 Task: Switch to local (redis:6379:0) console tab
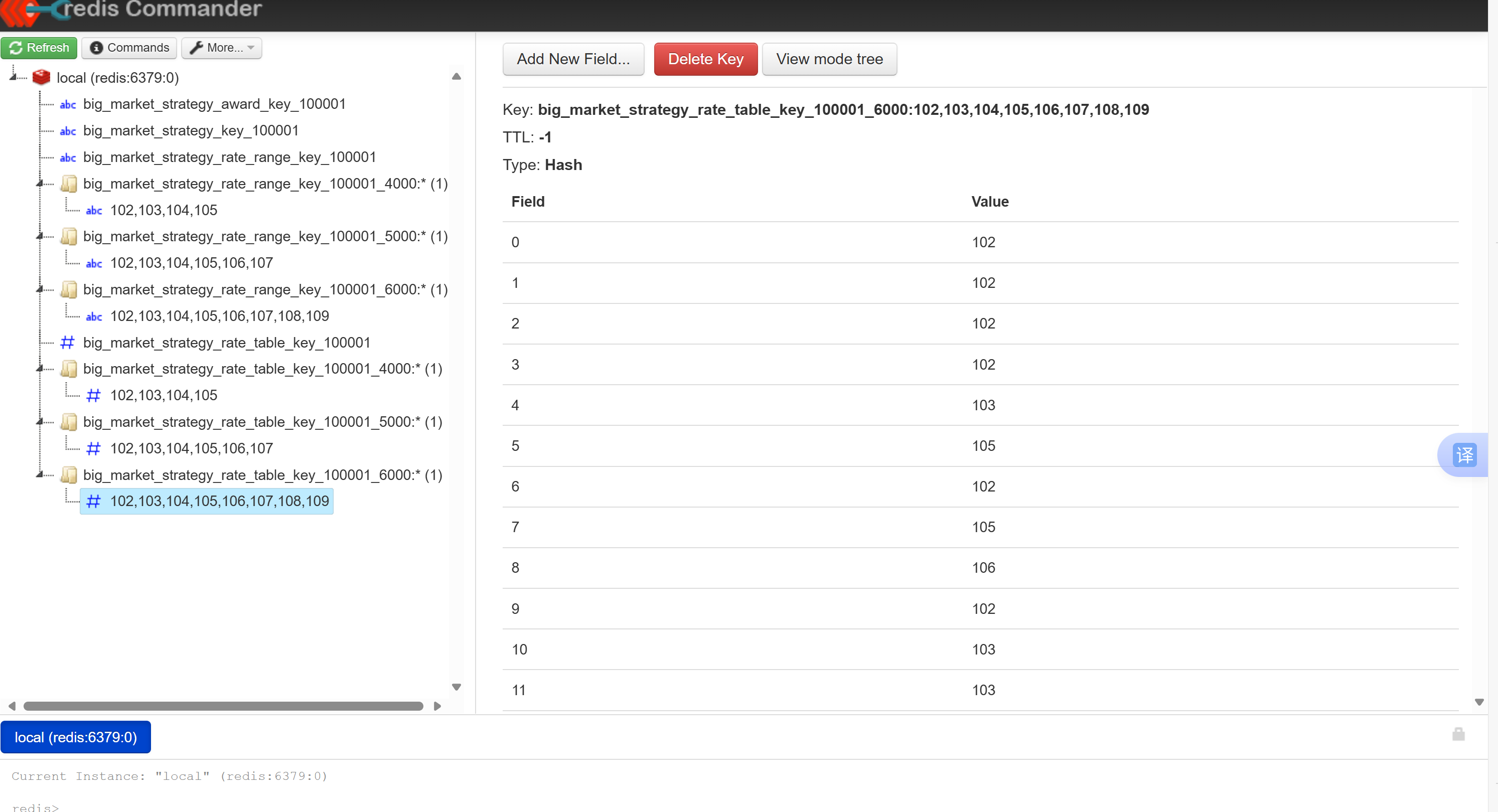coord(76,737)
